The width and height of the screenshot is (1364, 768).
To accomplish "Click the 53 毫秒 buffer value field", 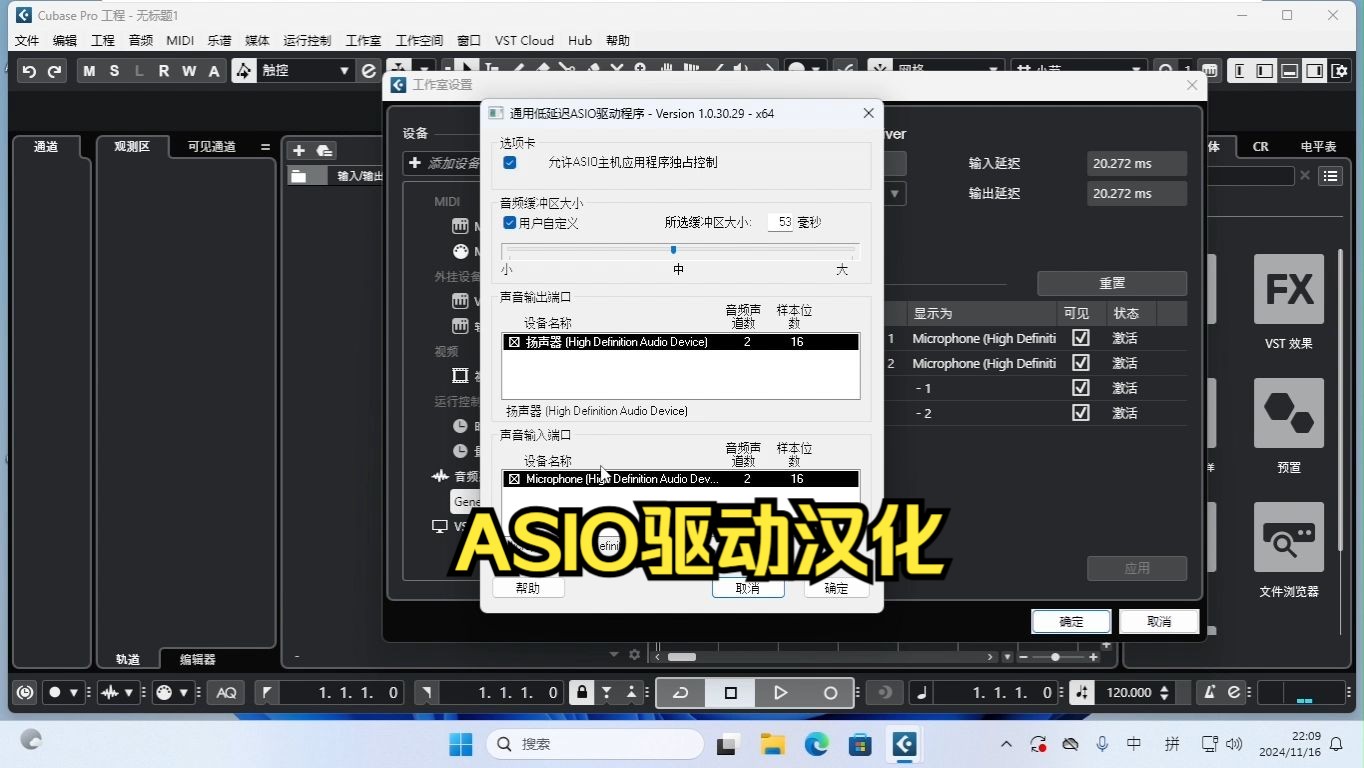I will coord(784,222).
